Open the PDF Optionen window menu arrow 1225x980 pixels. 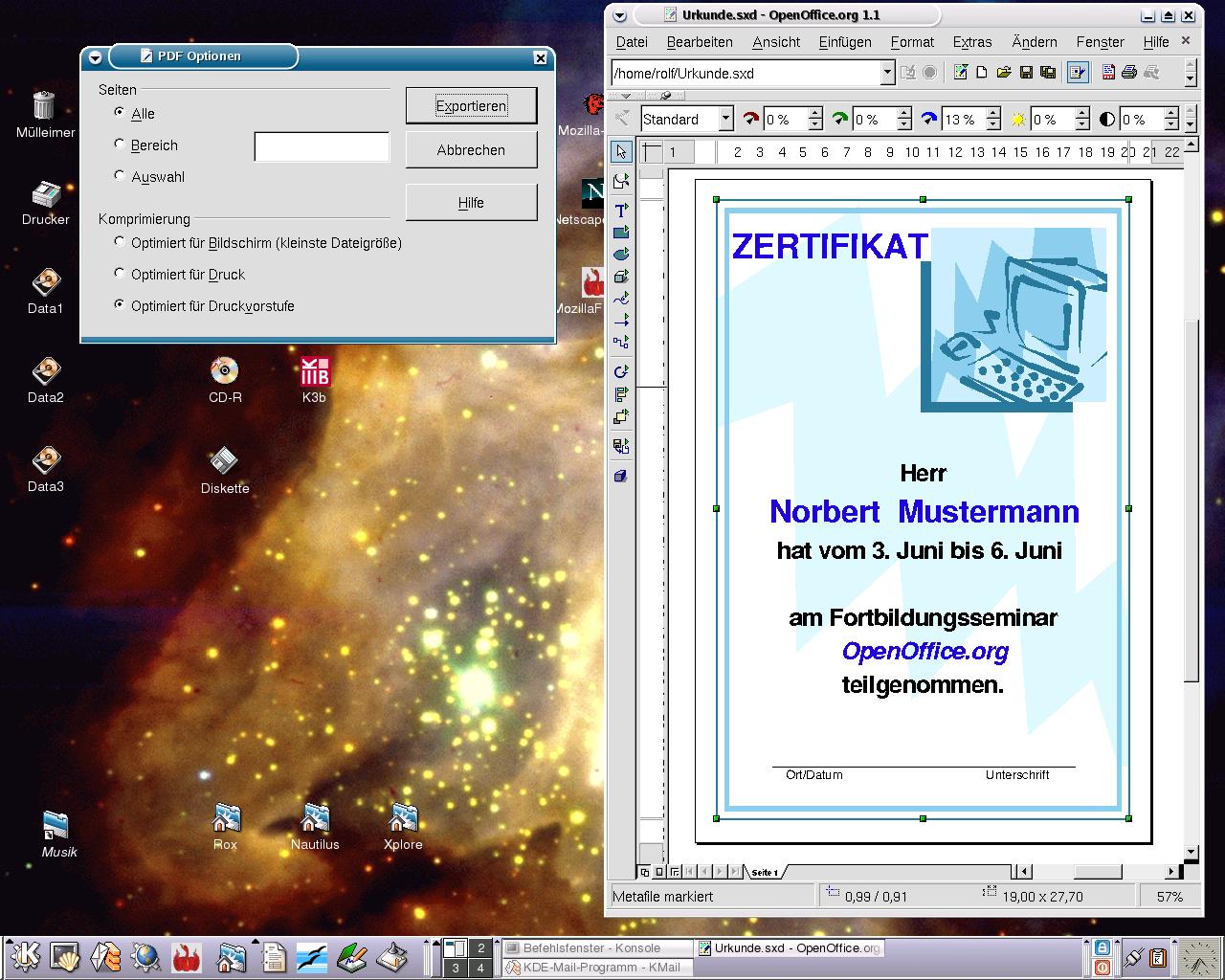pyautogui.click(x=94, y=57)
